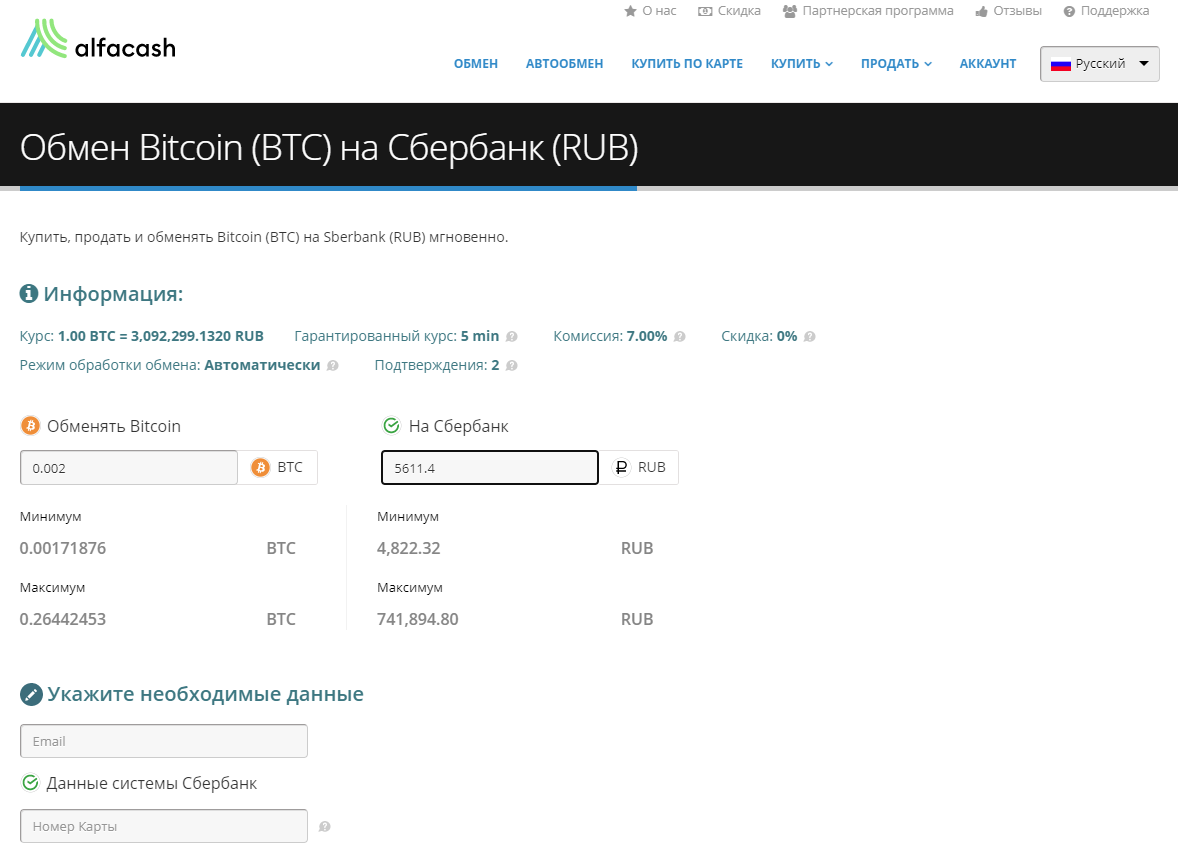Expand the КУПИТЬ menu
1178x856 pixels.
coord(801,64)
